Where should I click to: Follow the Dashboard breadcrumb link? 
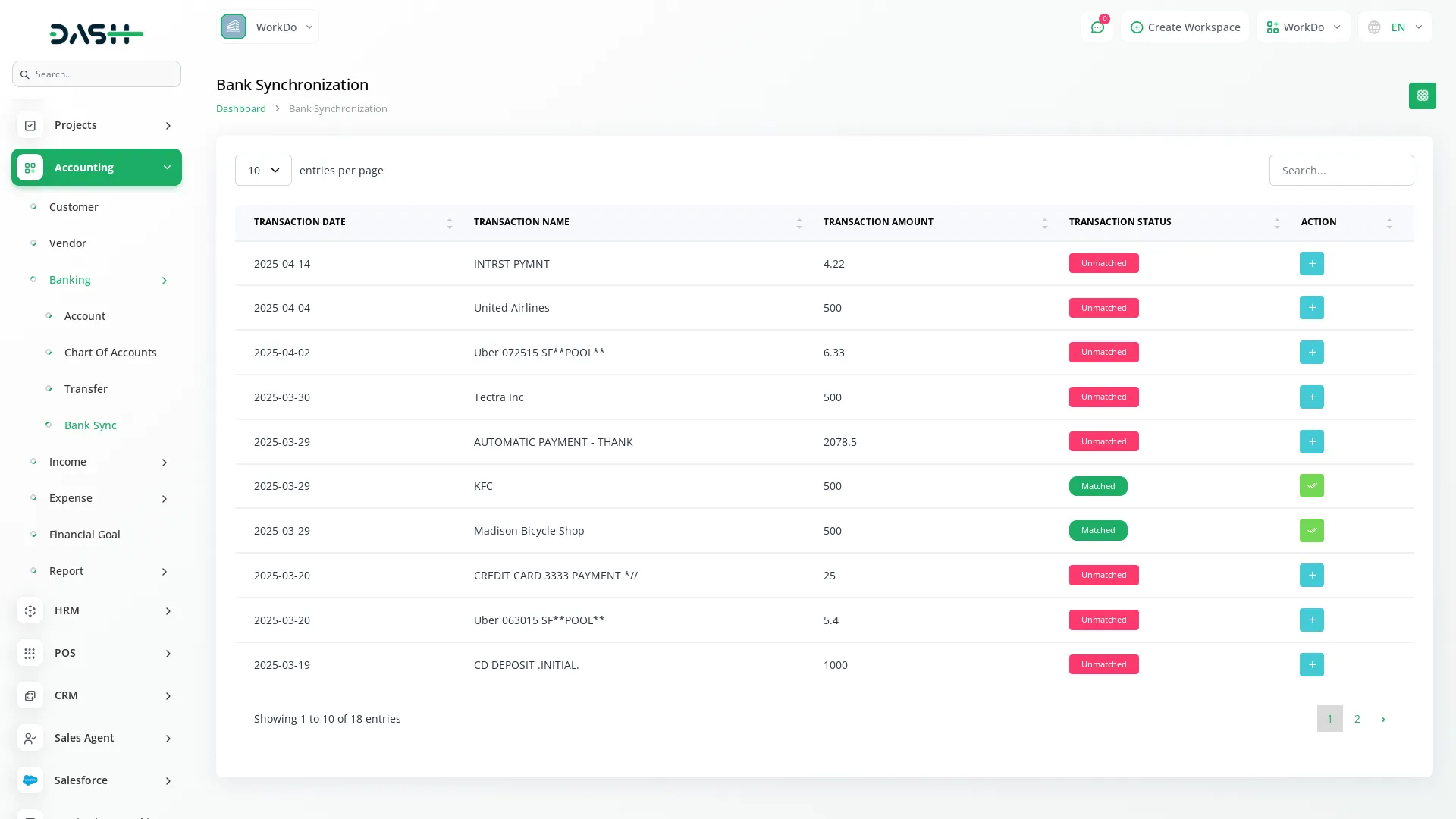(x=240, y=109)
